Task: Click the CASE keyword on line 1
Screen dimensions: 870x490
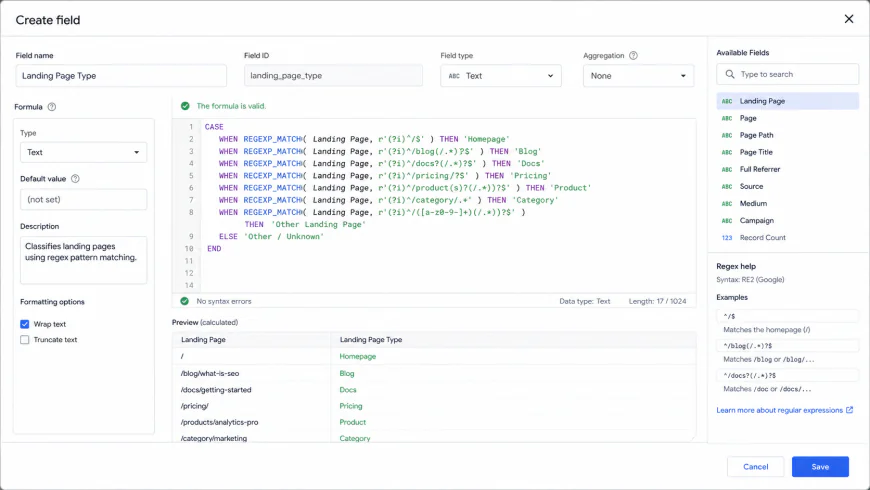Action: click(214, 127)
